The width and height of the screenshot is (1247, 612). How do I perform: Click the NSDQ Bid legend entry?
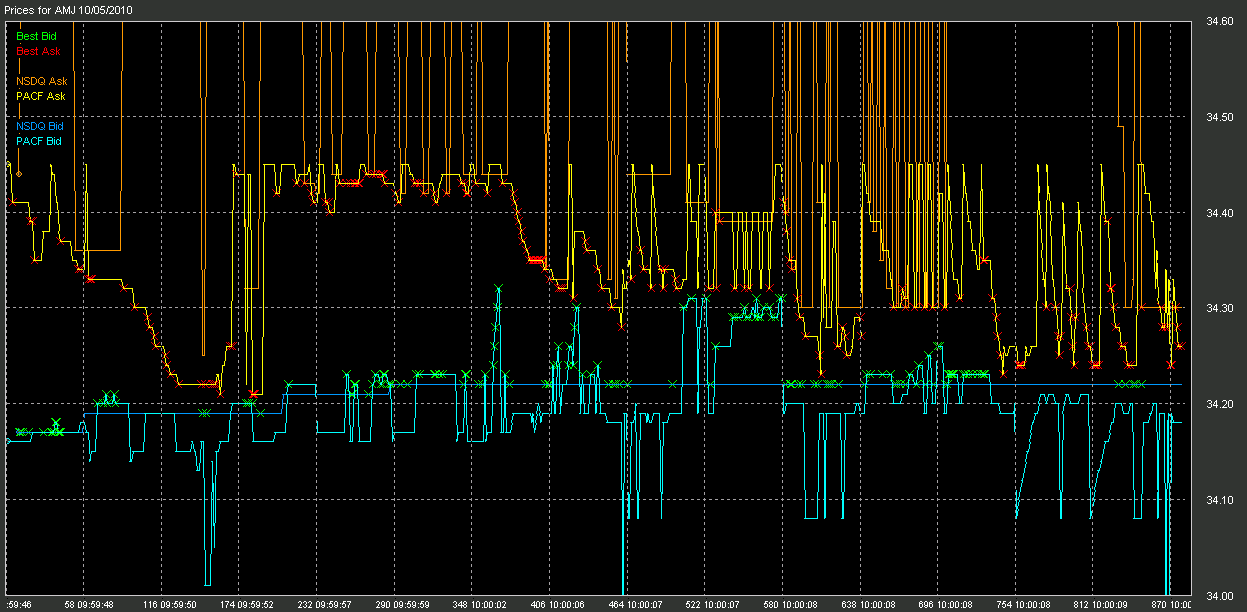click(39, 127)
